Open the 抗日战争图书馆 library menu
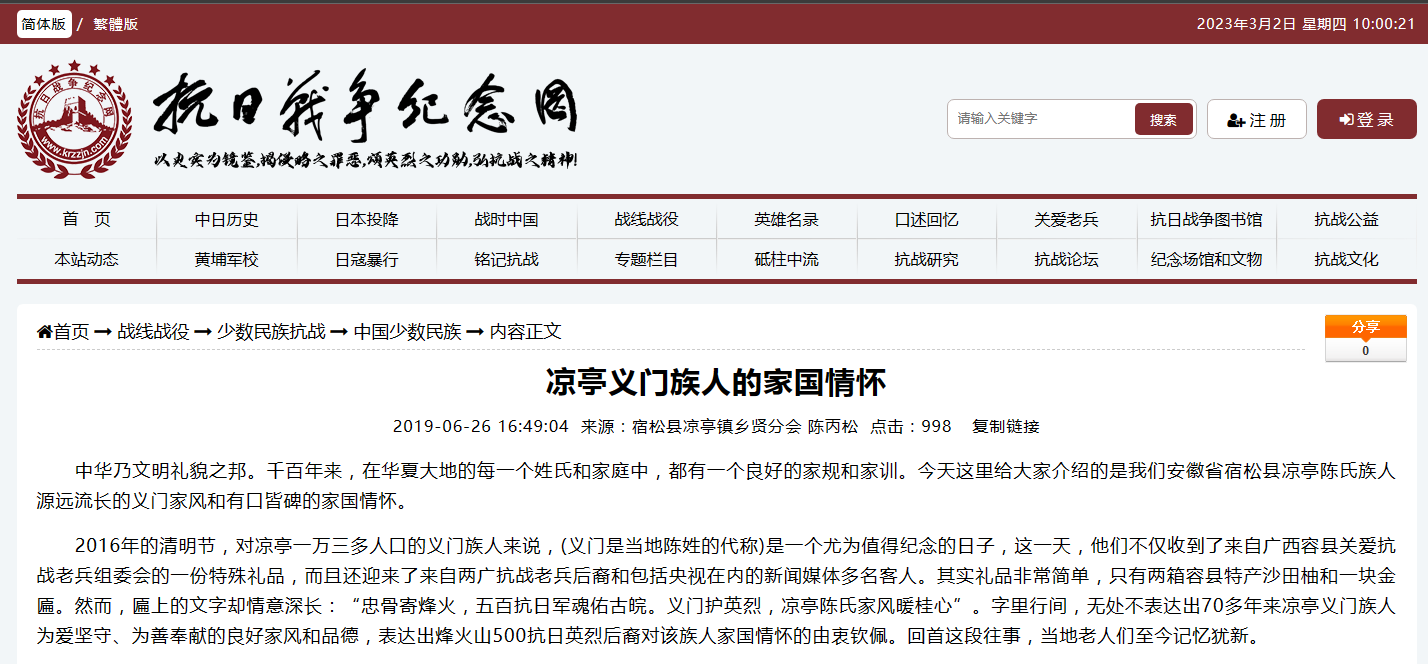 point(1206,220)
